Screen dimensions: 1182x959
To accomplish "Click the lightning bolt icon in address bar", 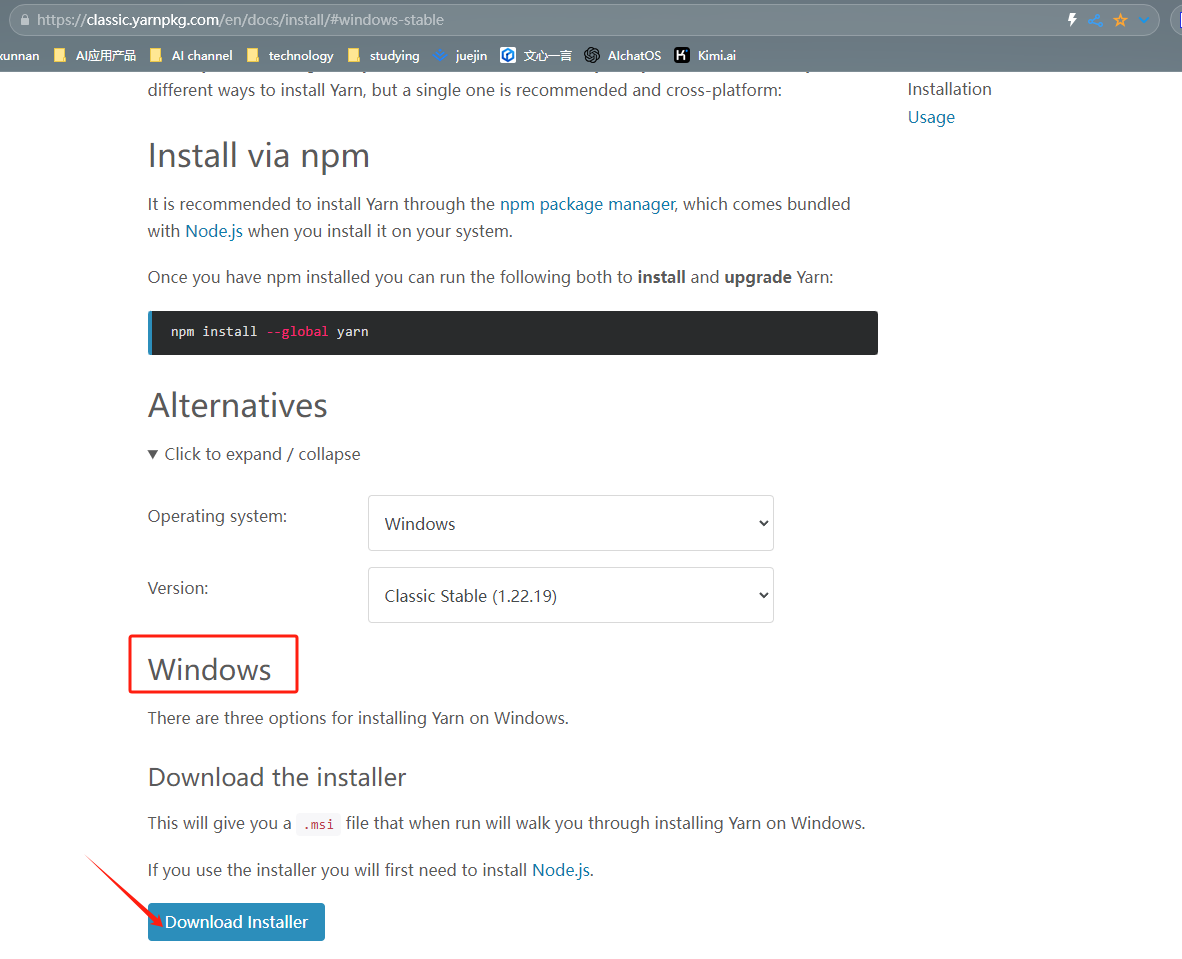I will click(x=1072, y=20).
